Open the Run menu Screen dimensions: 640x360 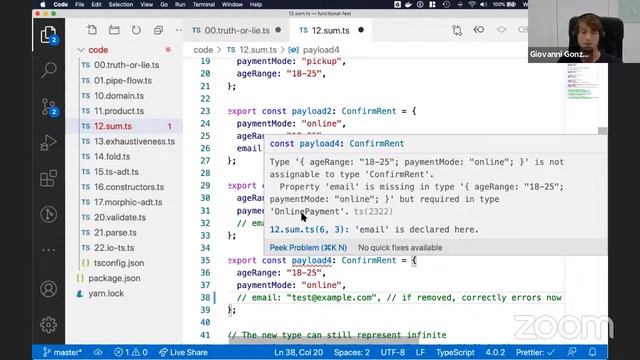click(180, 4)
